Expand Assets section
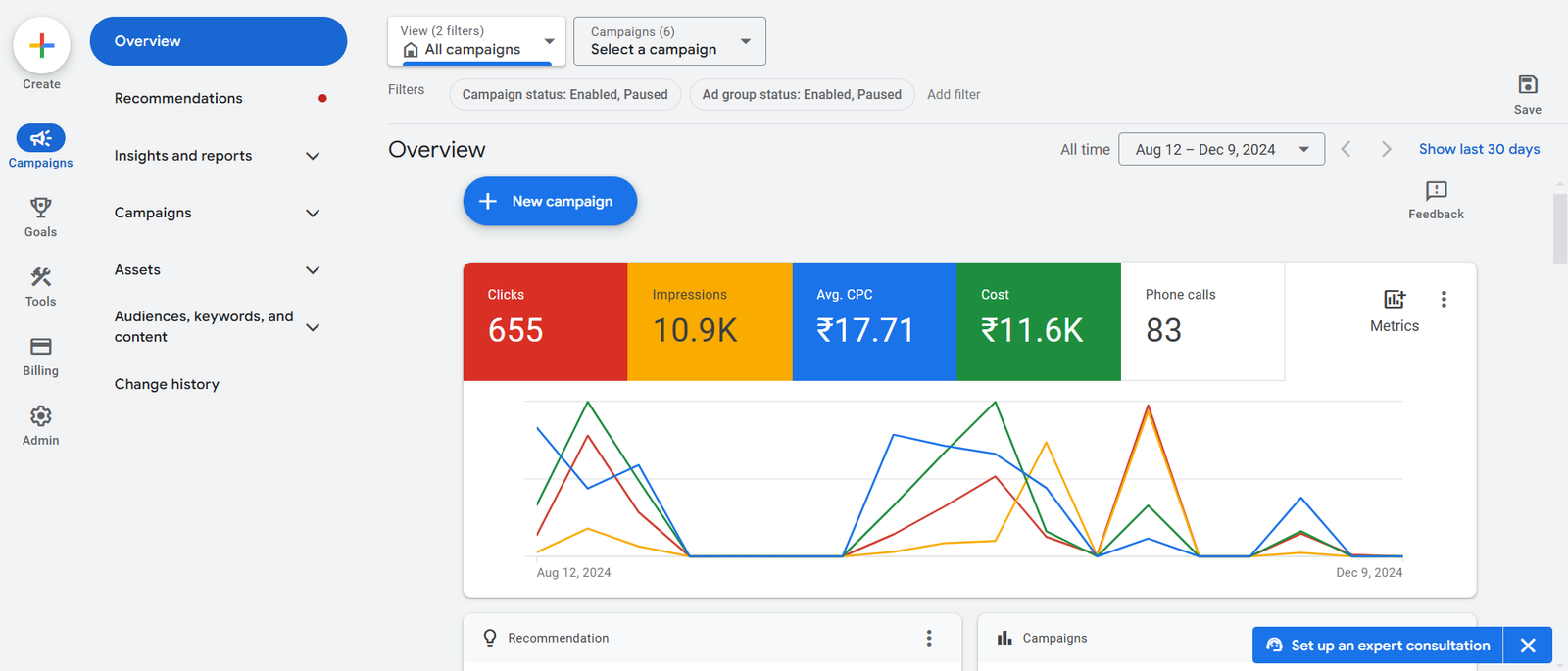The image size is (1568, 671). click(x=313, y=270)
